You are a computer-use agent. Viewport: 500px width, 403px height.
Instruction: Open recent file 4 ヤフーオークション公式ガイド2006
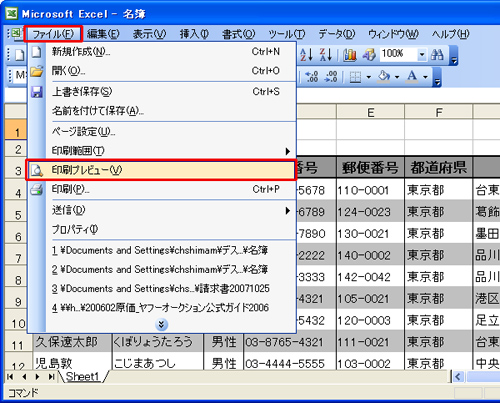click(x=162, y=307)
